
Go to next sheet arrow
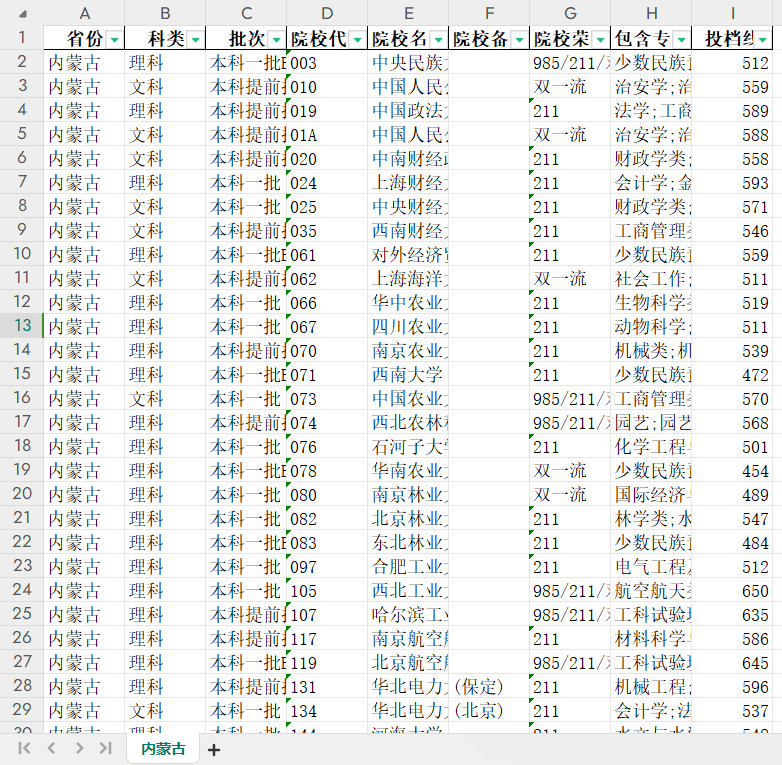pos(79,748)
